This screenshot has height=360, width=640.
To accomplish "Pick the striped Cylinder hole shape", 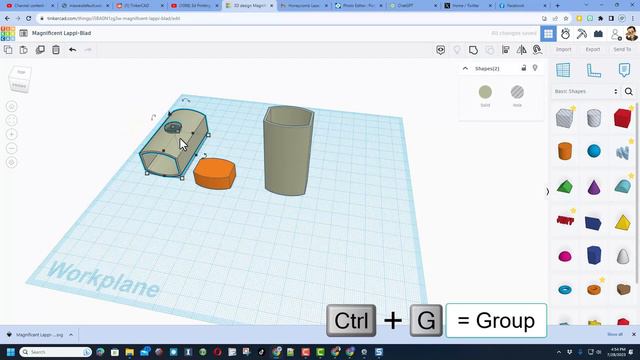I will (x=593, y=118).
